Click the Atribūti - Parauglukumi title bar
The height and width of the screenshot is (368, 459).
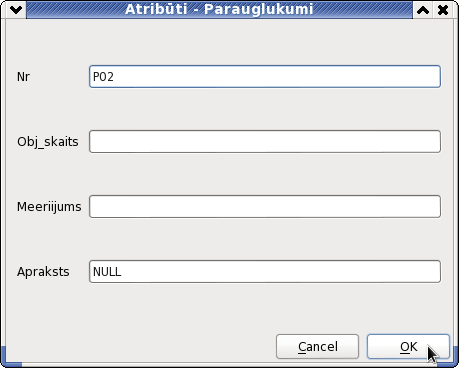pyautogui.click(x=219, y=10)
